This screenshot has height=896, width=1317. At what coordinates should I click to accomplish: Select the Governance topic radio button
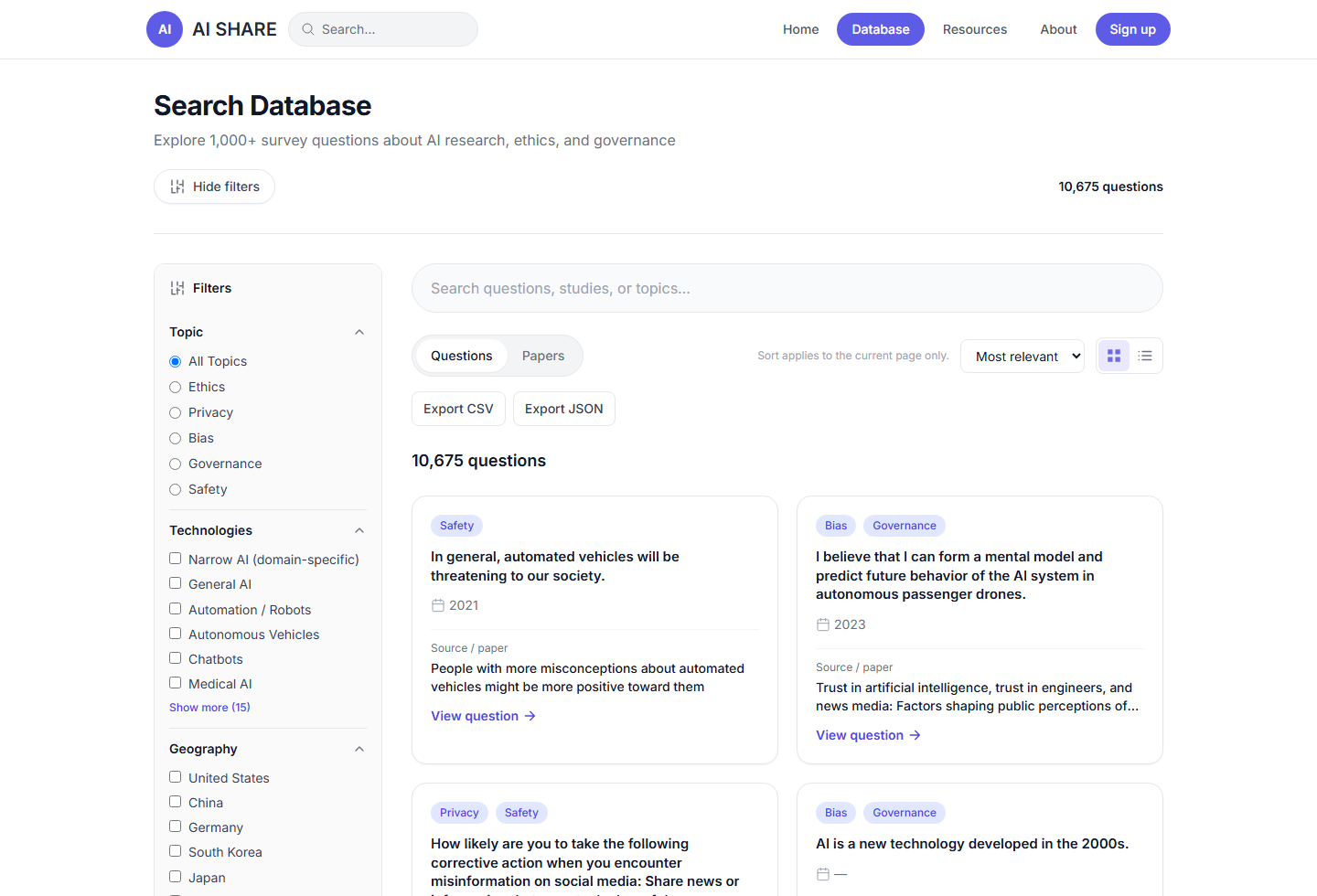tap(176, 464)
